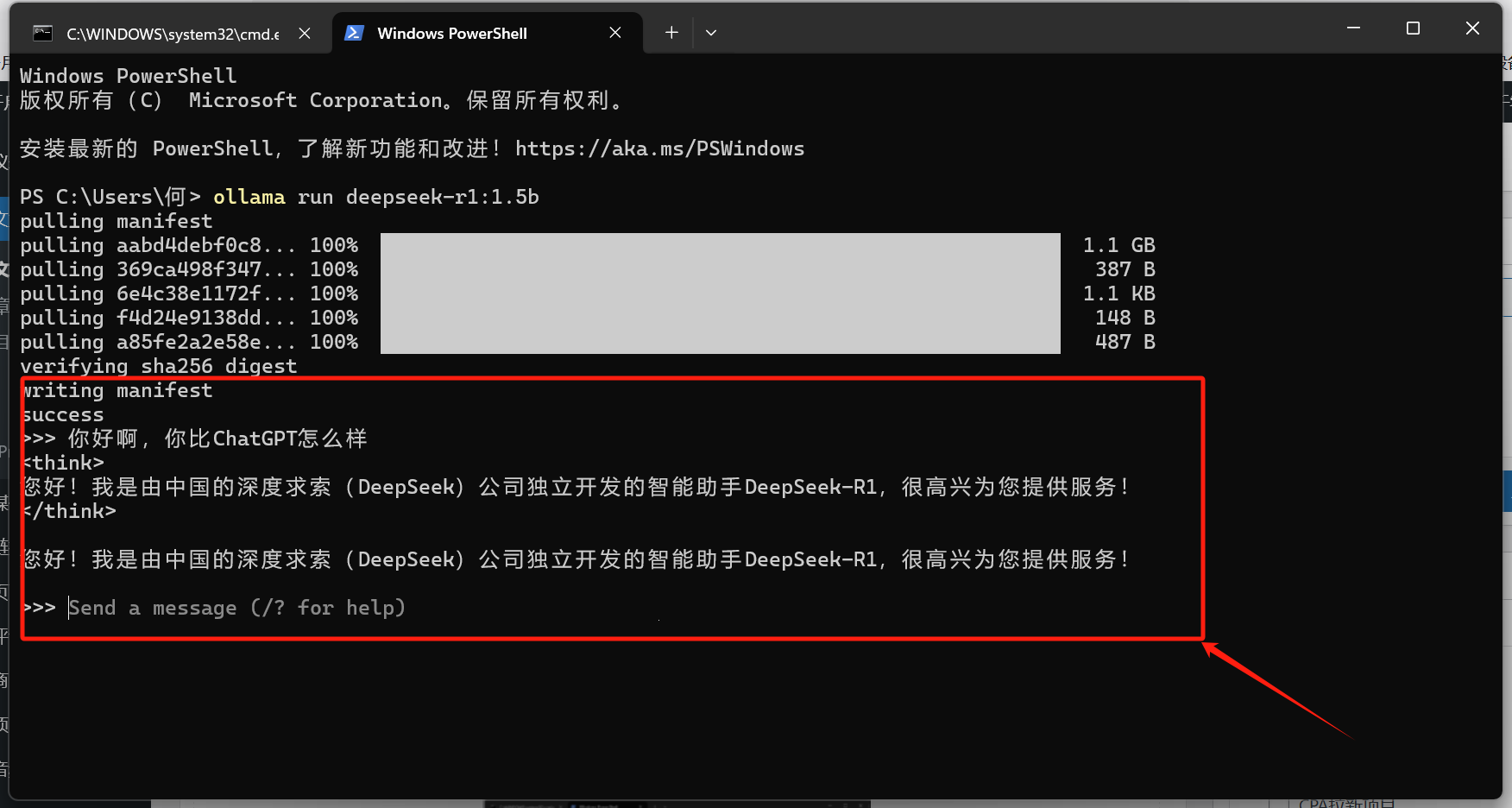Minimize the terminal window

tap(1353, 28)
